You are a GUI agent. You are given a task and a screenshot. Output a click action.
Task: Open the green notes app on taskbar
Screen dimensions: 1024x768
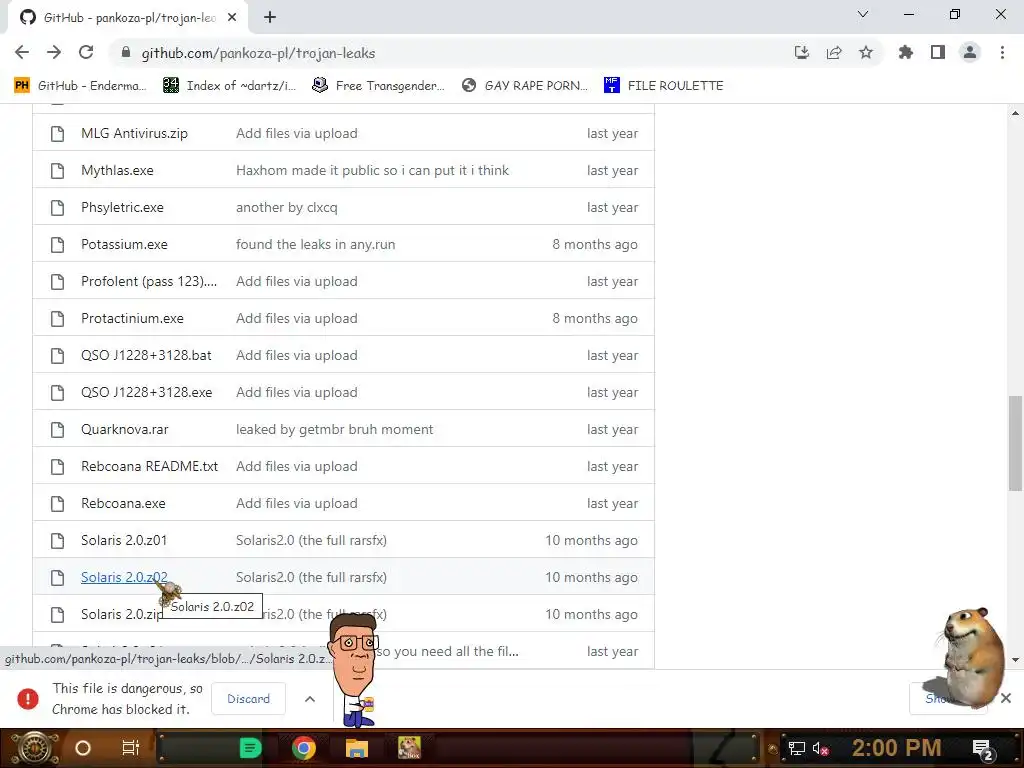(250, 748)
